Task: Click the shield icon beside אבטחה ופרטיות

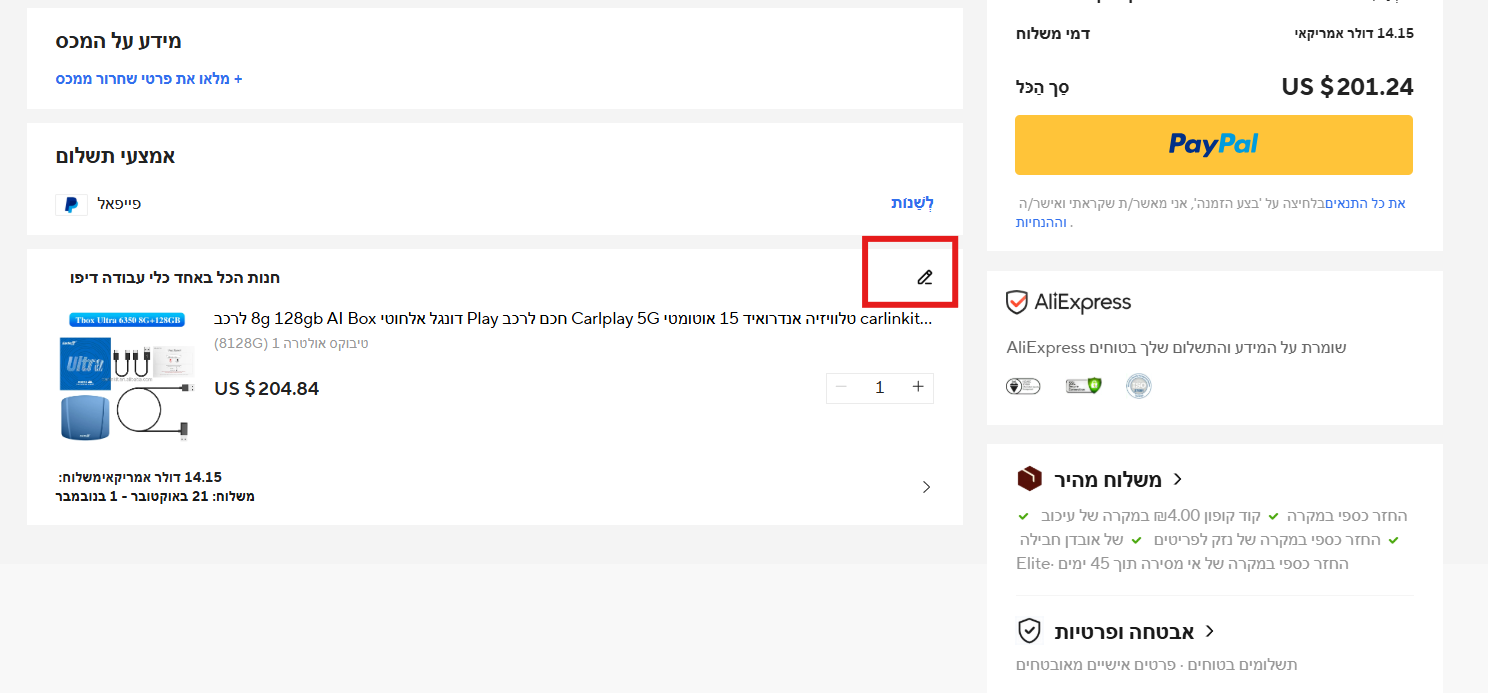Action: click(x=1029, y=631)
